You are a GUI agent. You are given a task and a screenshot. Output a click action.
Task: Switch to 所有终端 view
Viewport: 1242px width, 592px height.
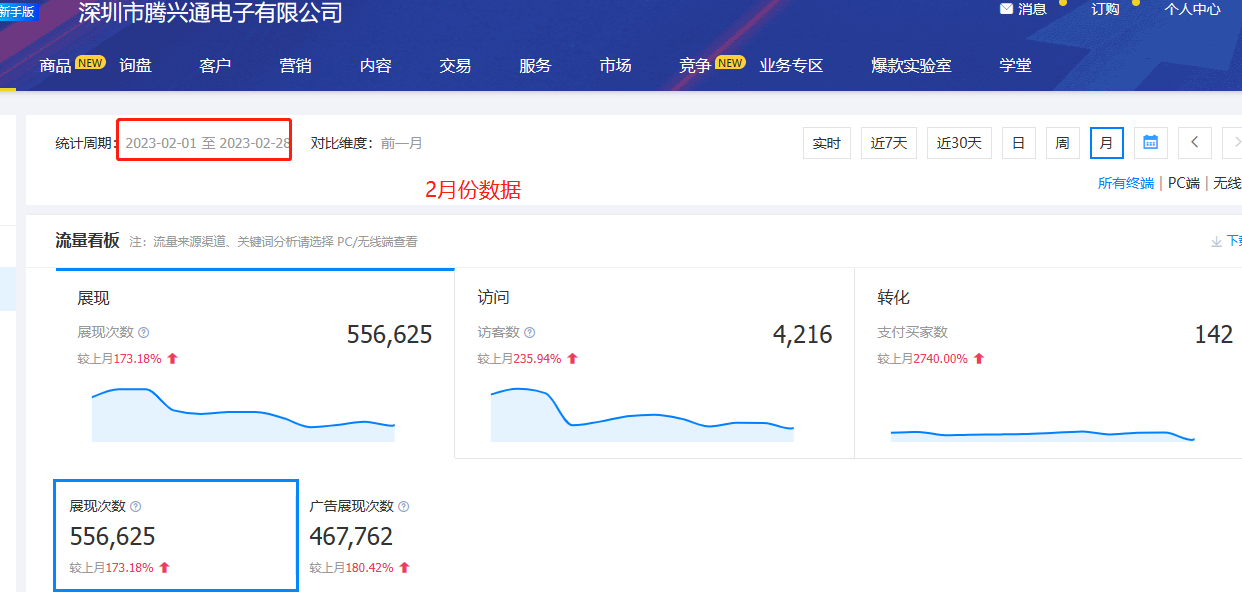pos(1126,183)
